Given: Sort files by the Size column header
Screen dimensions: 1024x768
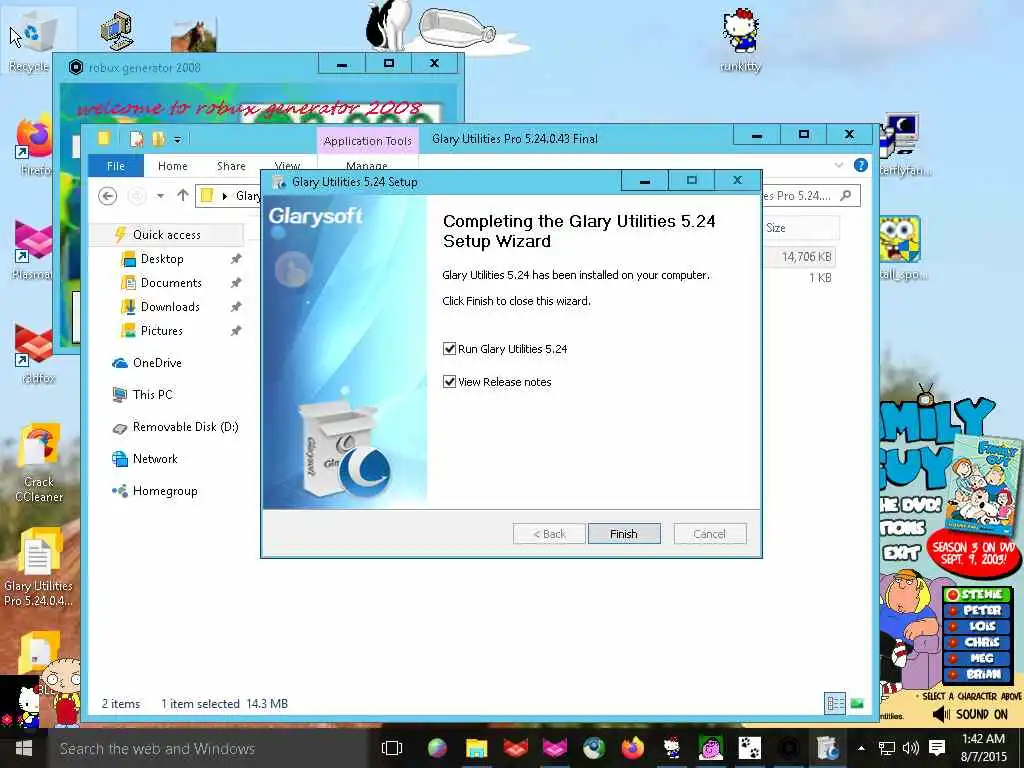Looking at the screenshot, I should pos(801,228).
